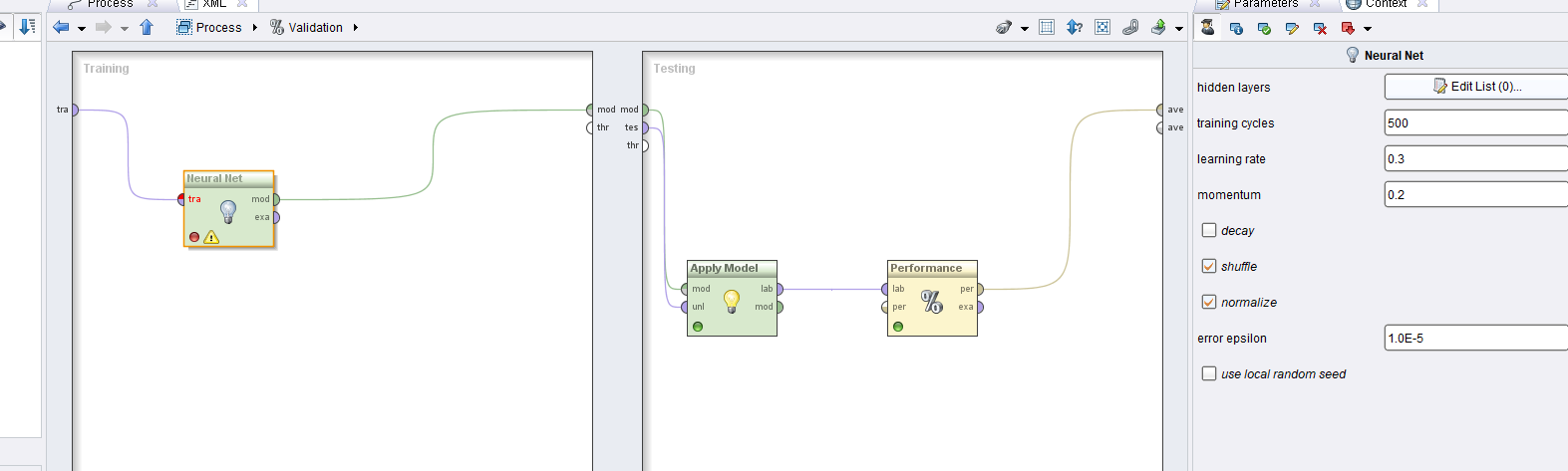
Task: Open breakpoint dropdown arrow in Parameters
Action: [x=1368, y=29]
